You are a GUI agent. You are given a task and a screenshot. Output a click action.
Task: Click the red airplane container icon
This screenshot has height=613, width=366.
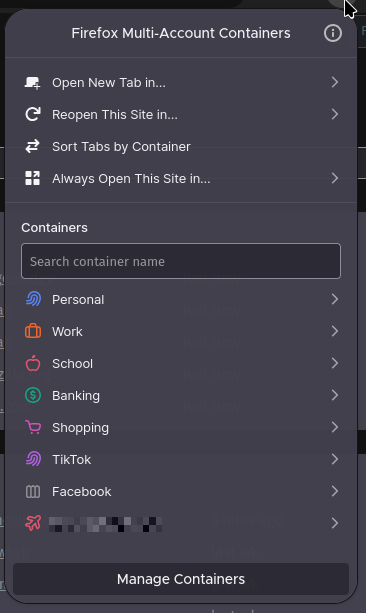(x=33, y=523)
